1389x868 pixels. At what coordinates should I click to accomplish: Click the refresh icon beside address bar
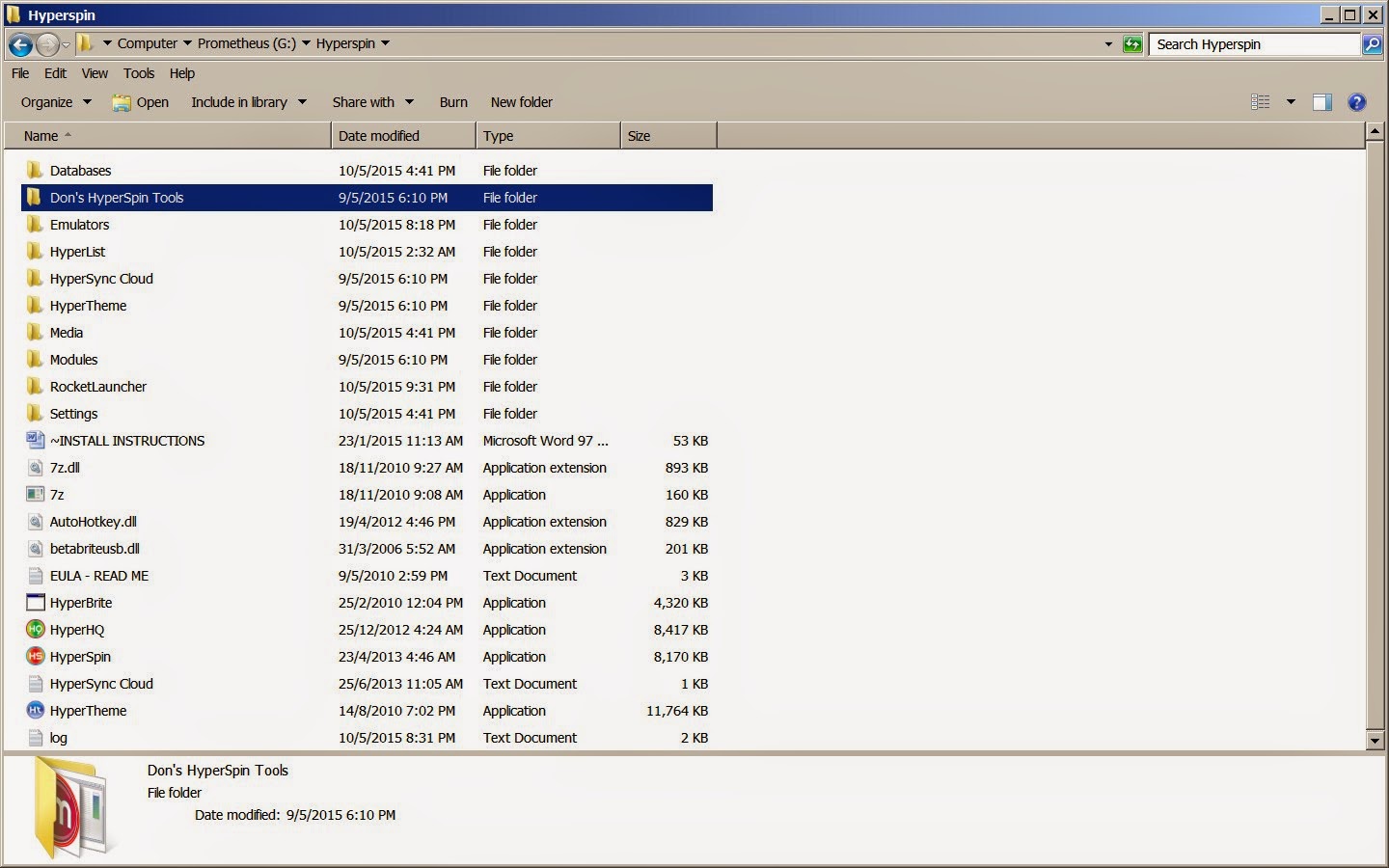click(1132, 44)
